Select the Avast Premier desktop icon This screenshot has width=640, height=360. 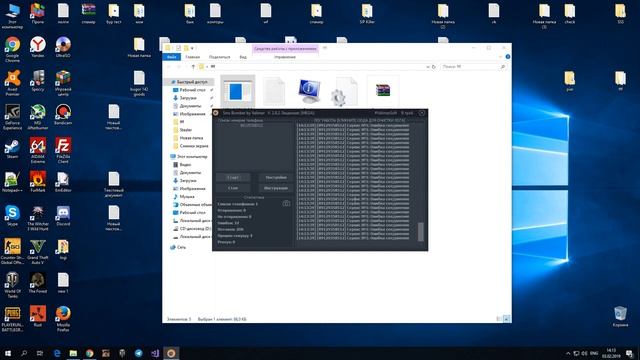point(12,83)
